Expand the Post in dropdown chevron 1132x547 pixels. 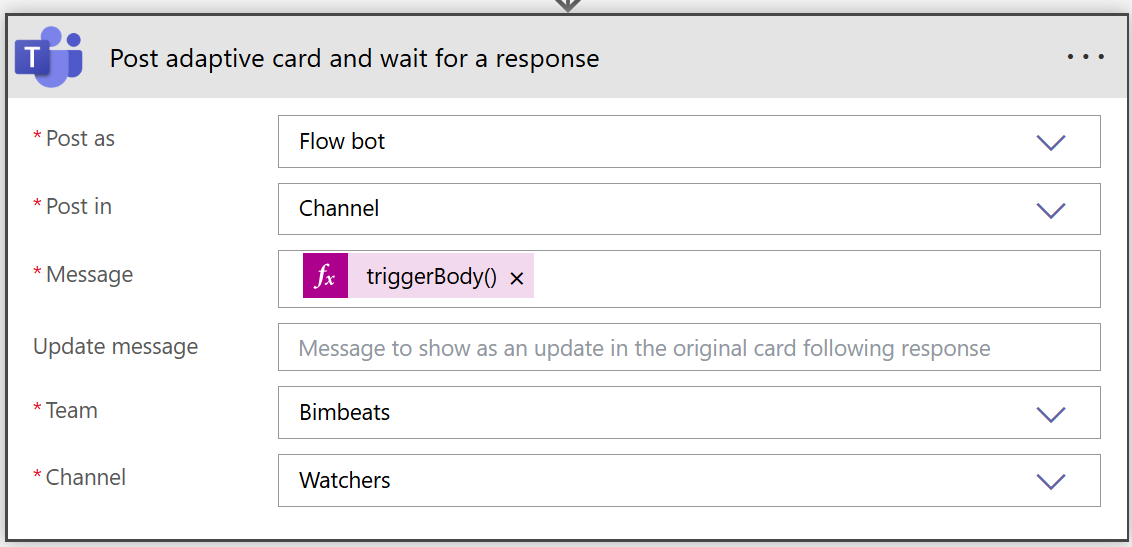pyautogui.click(x=1050, y=210)
